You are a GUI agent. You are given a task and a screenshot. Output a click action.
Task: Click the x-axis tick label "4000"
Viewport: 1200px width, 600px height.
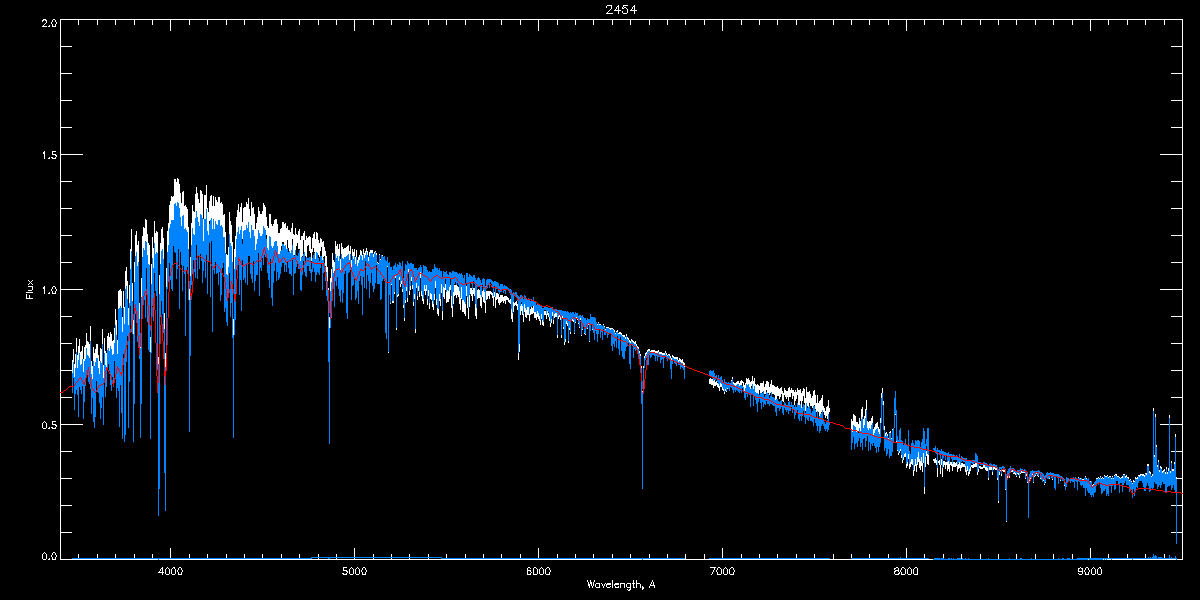click(170, 571)
